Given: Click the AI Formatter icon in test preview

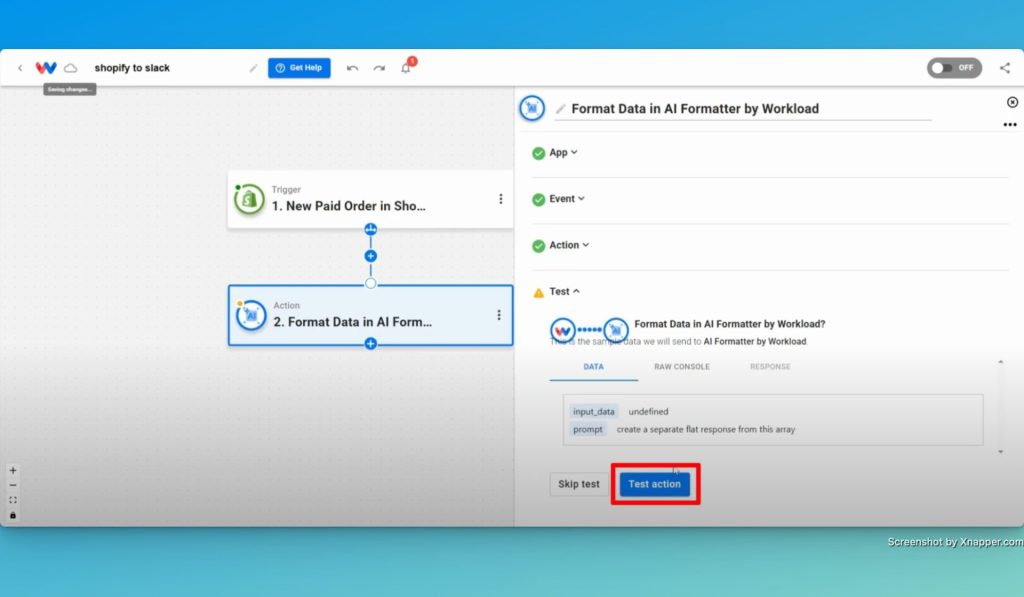Looking at the screenshot, I should pos(615,330).
